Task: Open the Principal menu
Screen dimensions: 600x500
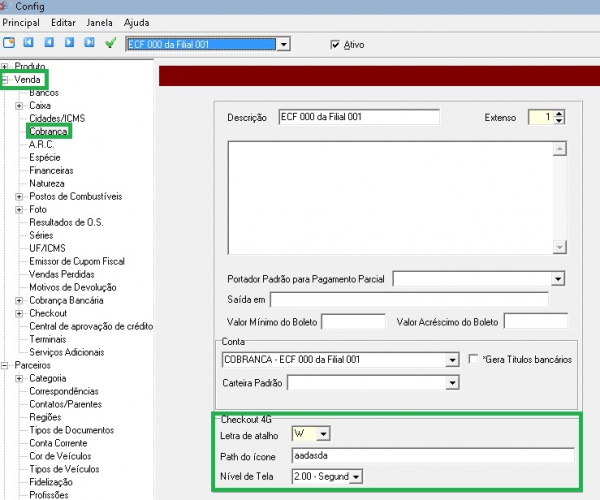Action: [22, 22]
